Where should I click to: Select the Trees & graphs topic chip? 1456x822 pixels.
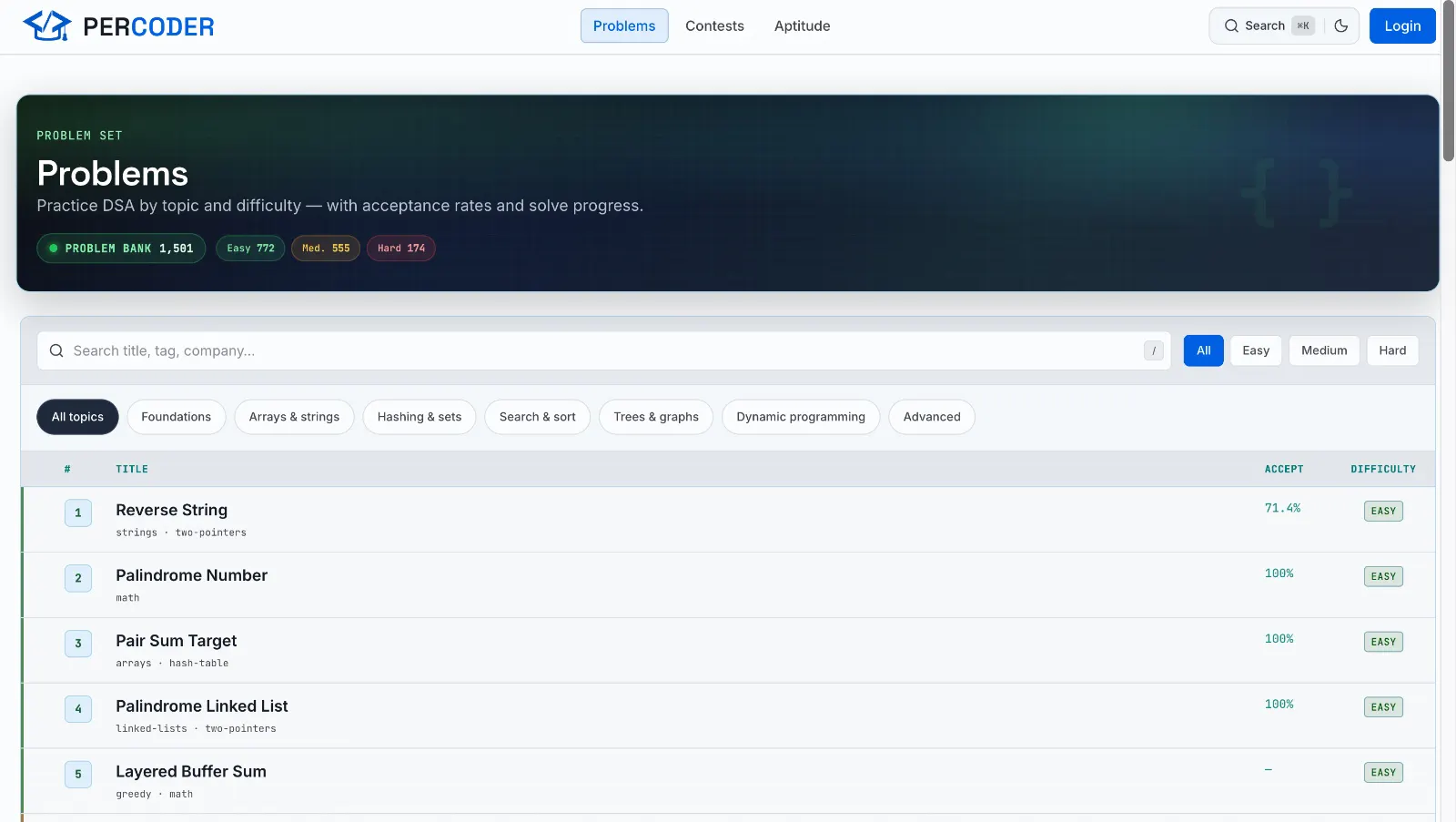tap(656, 417)
